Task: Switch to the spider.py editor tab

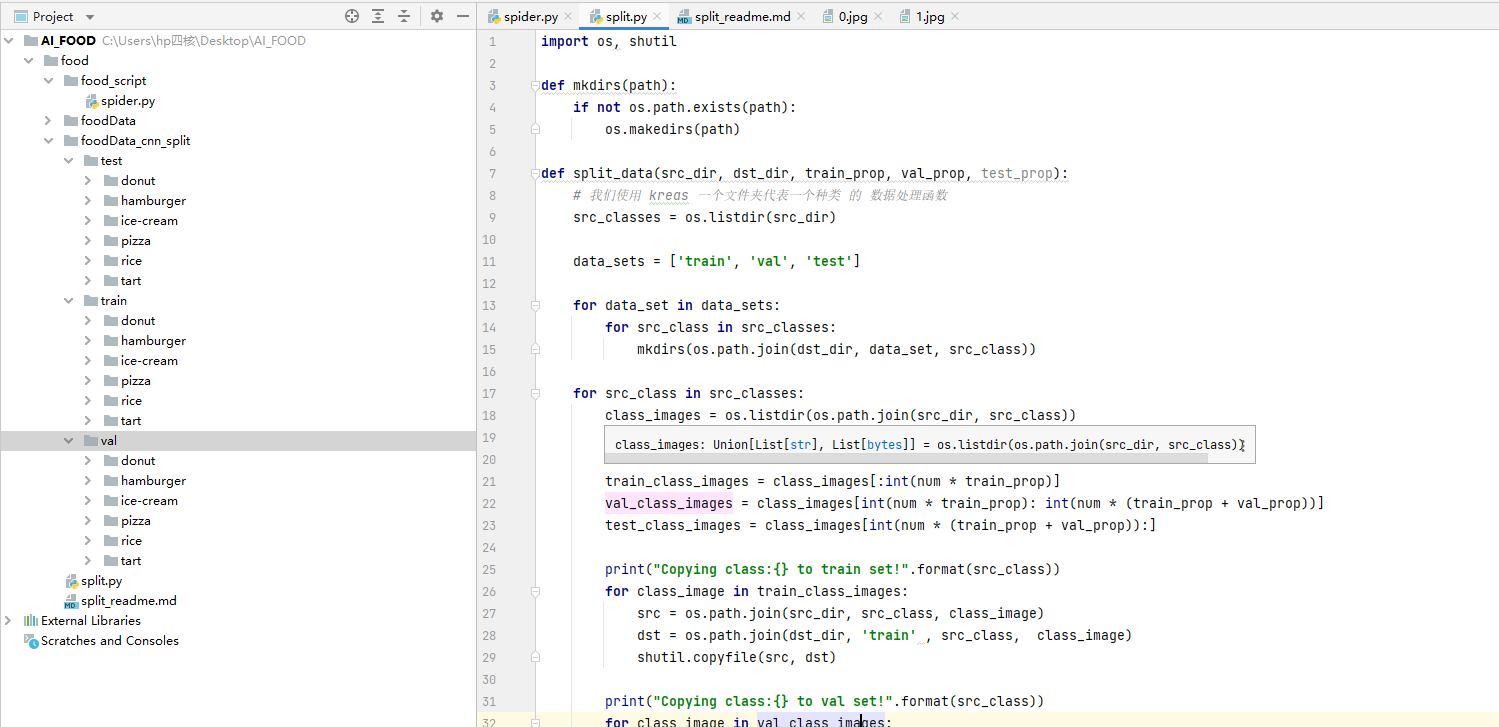Action: pyautogui.click(x=531, y=17)
